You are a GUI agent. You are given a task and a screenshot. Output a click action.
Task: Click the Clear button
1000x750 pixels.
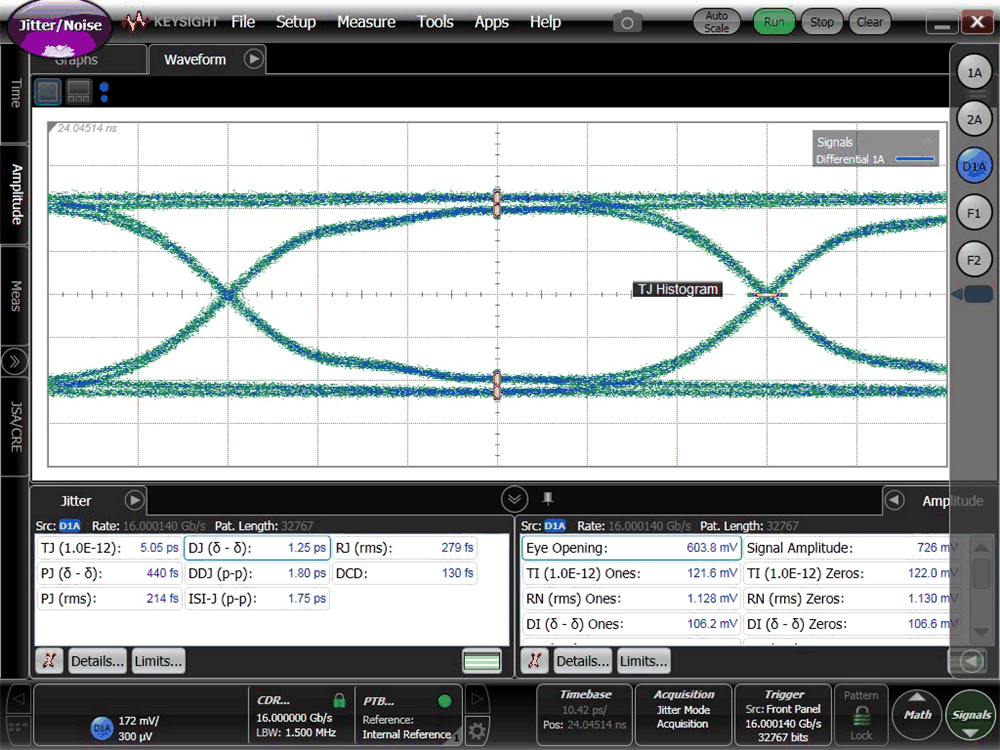point(869,20)
